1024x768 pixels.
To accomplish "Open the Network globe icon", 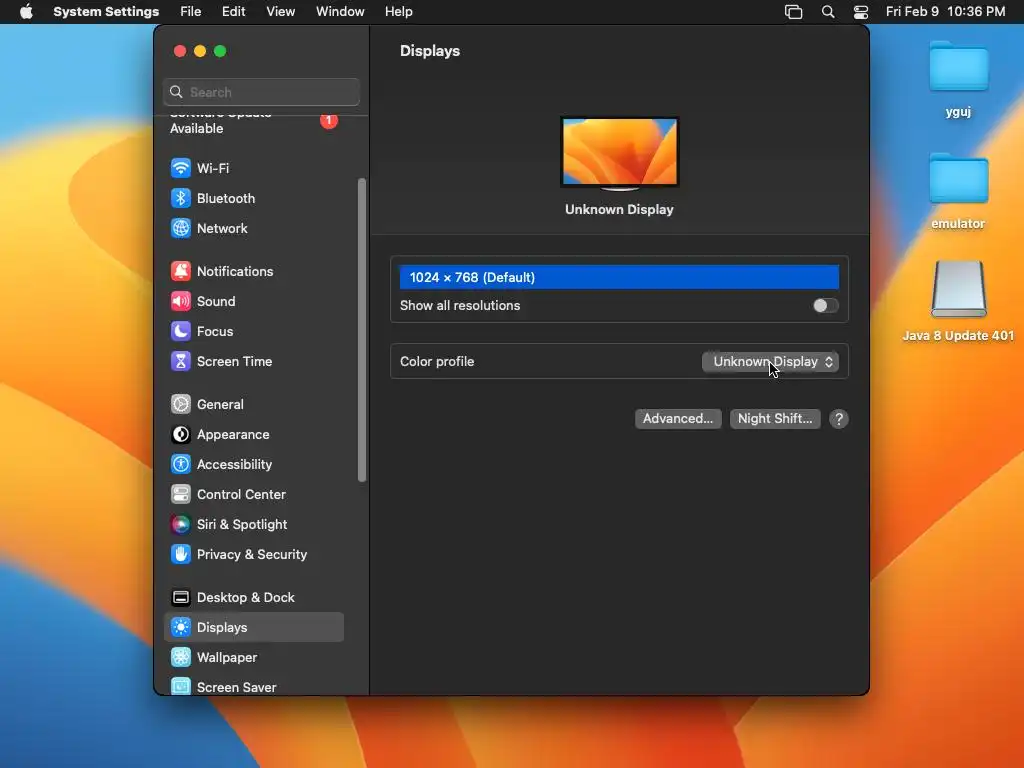I will 181,228.
